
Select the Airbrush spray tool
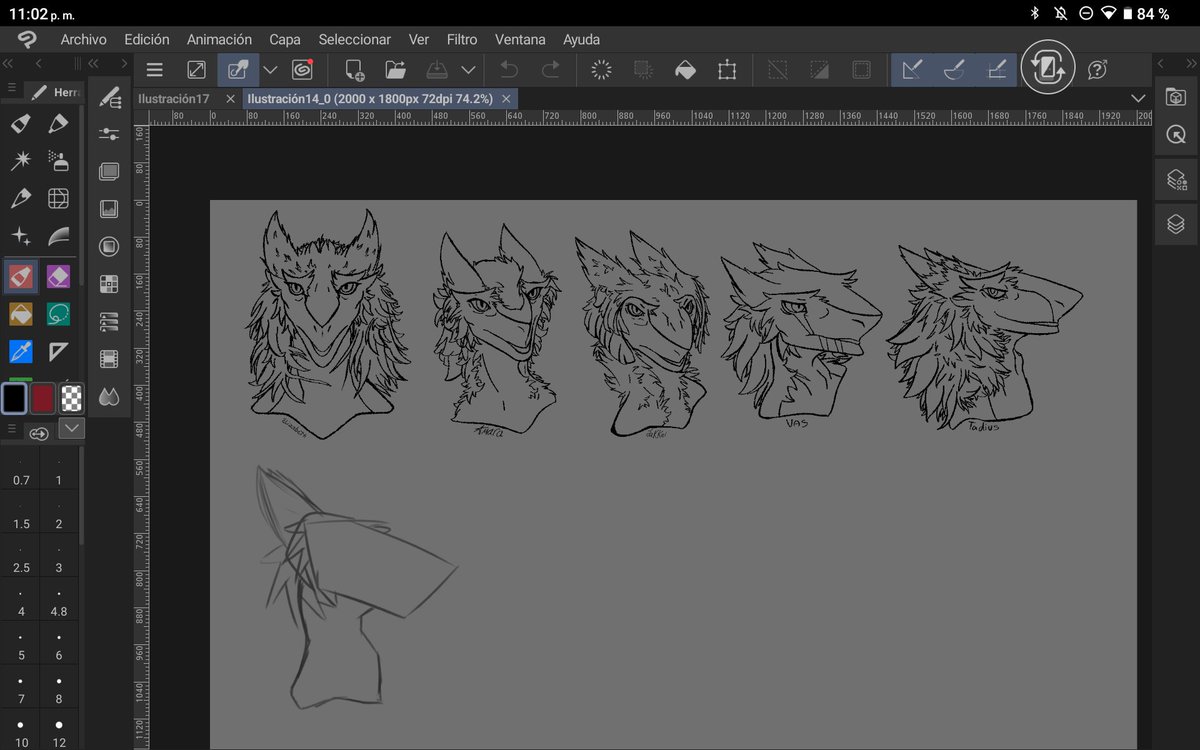point(58,160)
